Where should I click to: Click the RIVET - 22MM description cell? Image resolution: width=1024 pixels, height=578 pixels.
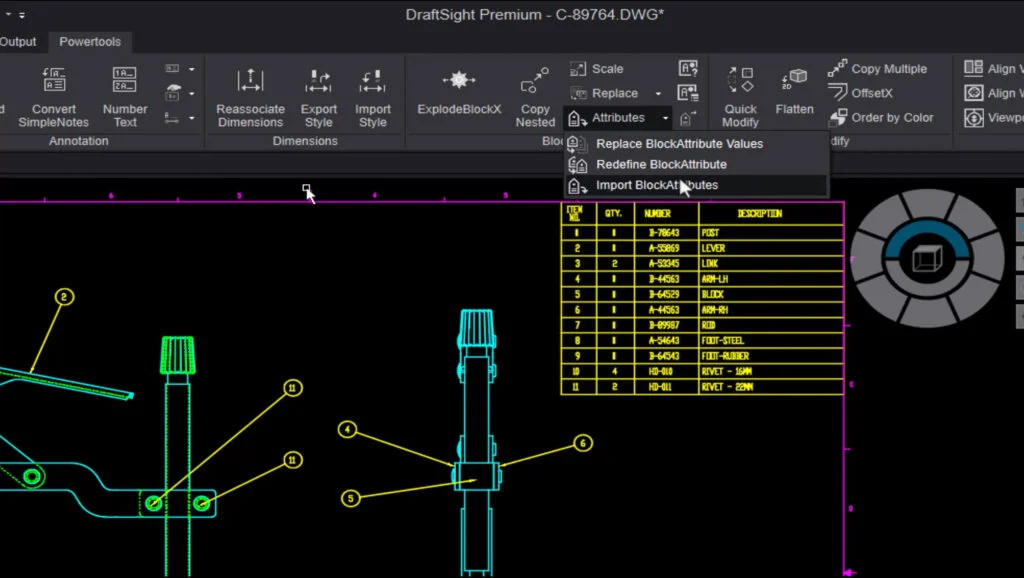[771, 387]
